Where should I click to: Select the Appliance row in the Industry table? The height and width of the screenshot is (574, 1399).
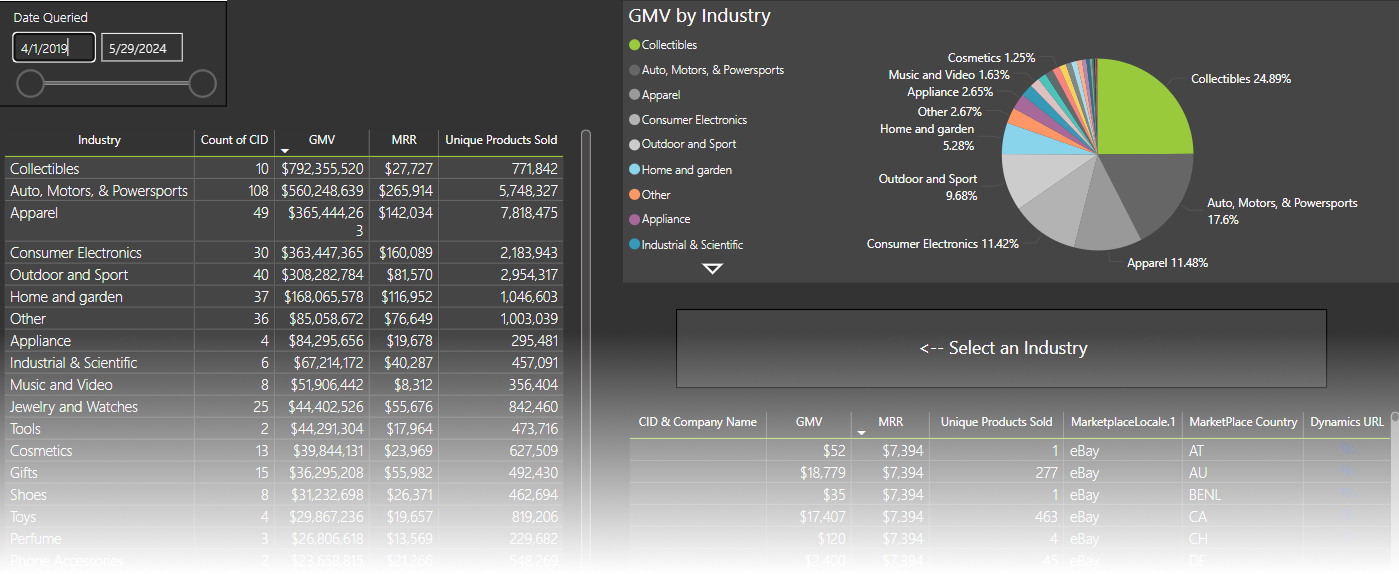click(x=285, y=341)
